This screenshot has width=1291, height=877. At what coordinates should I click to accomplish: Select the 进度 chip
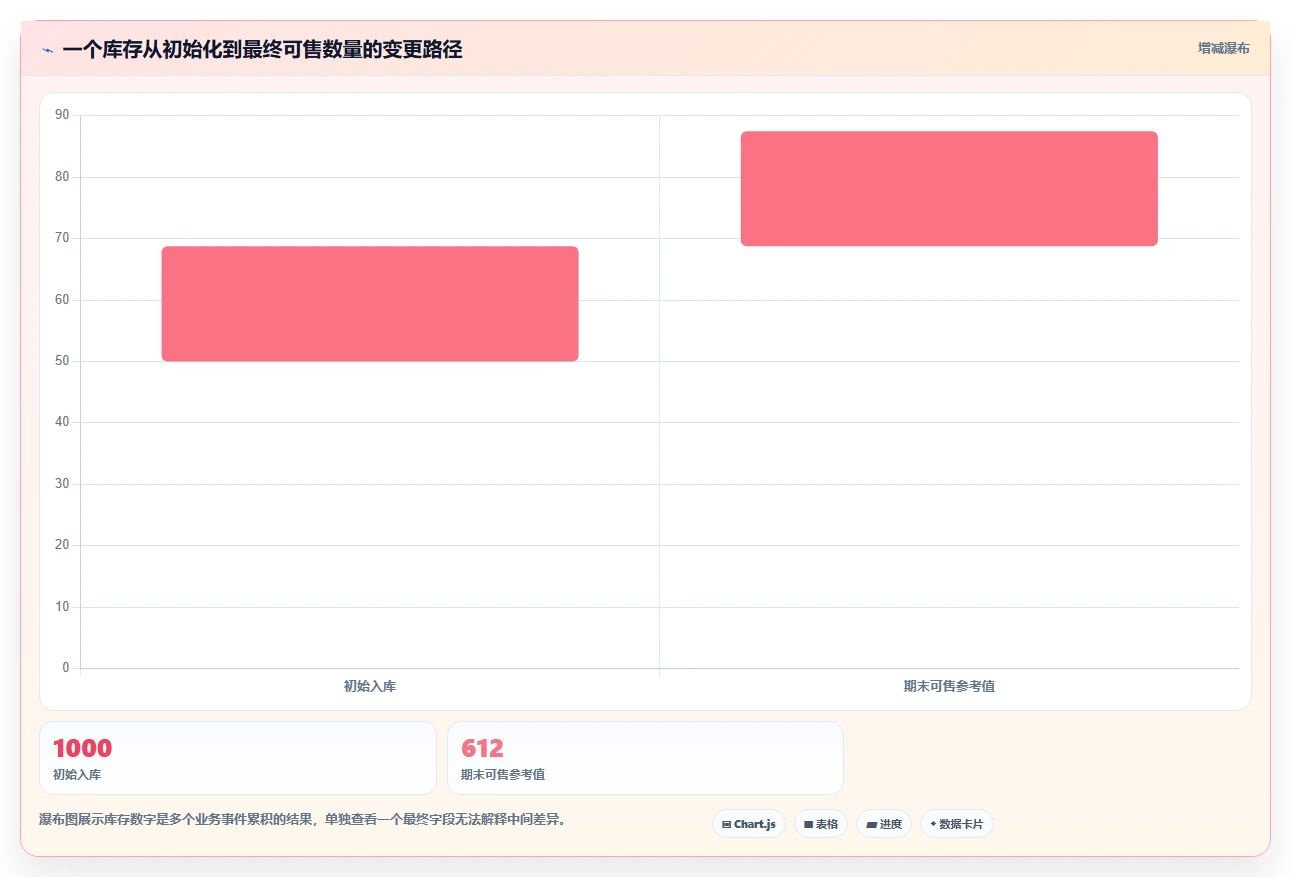[884, 824]
